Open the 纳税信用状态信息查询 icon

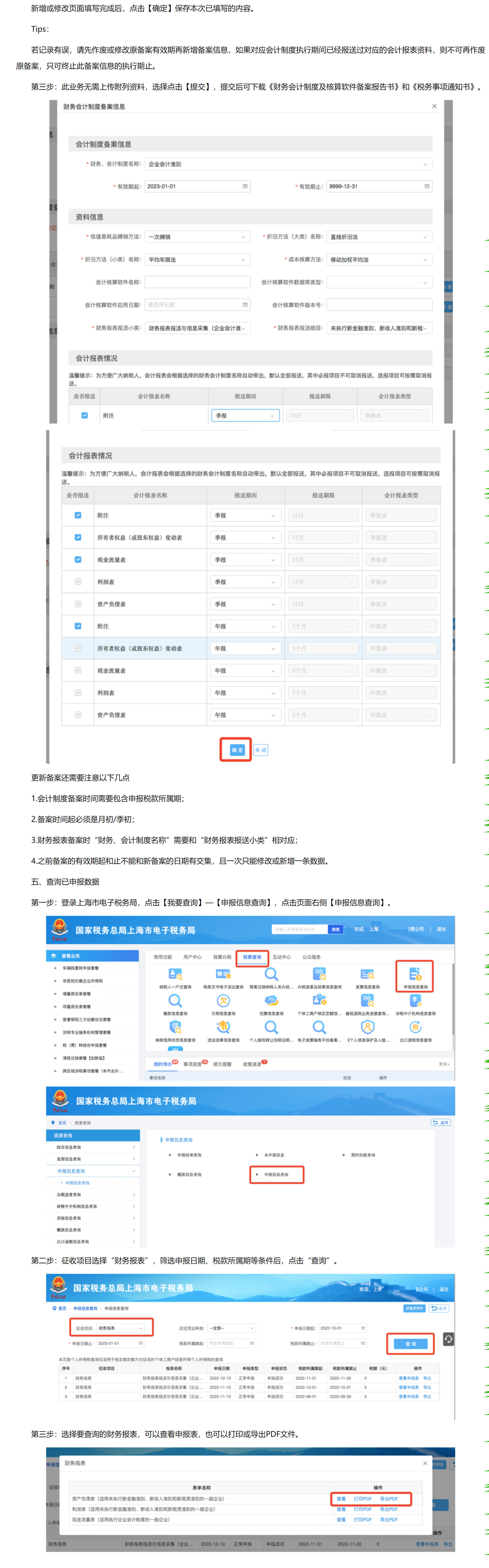click(x=175, y=1027)
